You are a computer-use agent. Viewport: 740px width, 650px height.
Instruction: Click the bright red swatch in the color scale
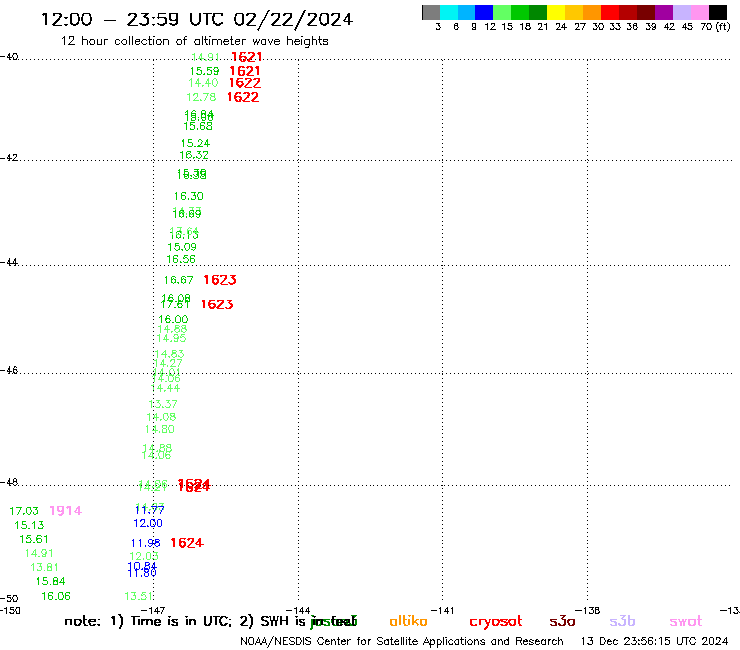pos(610,12)
